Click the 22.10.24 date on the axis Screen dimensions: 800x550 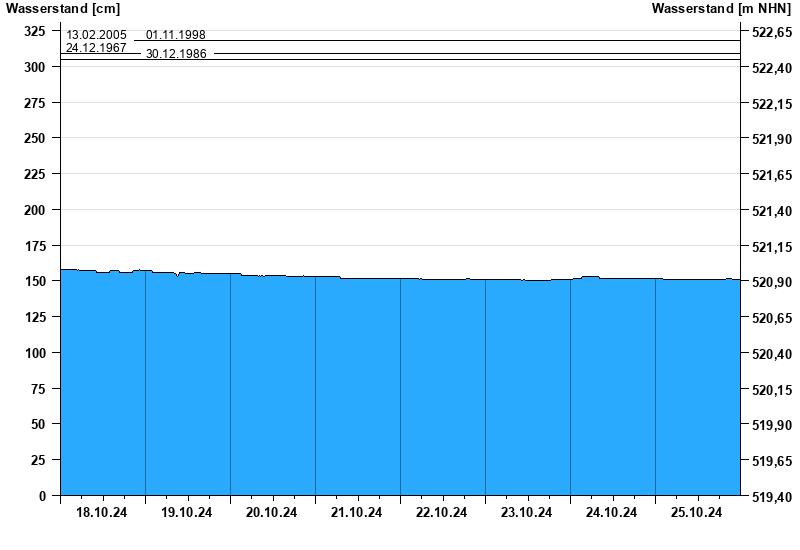pyautogui.click(x=442, y=513)
